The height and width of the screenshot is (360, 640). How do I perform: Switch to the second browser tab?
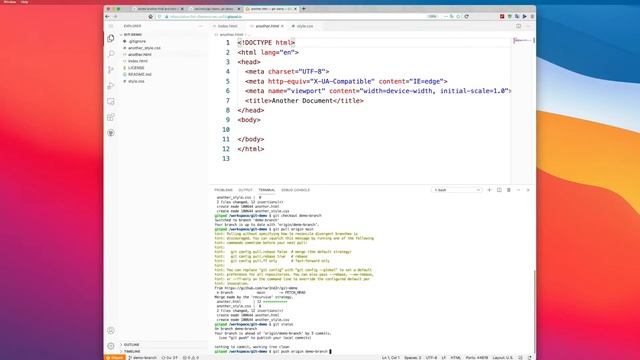(215, 9)
